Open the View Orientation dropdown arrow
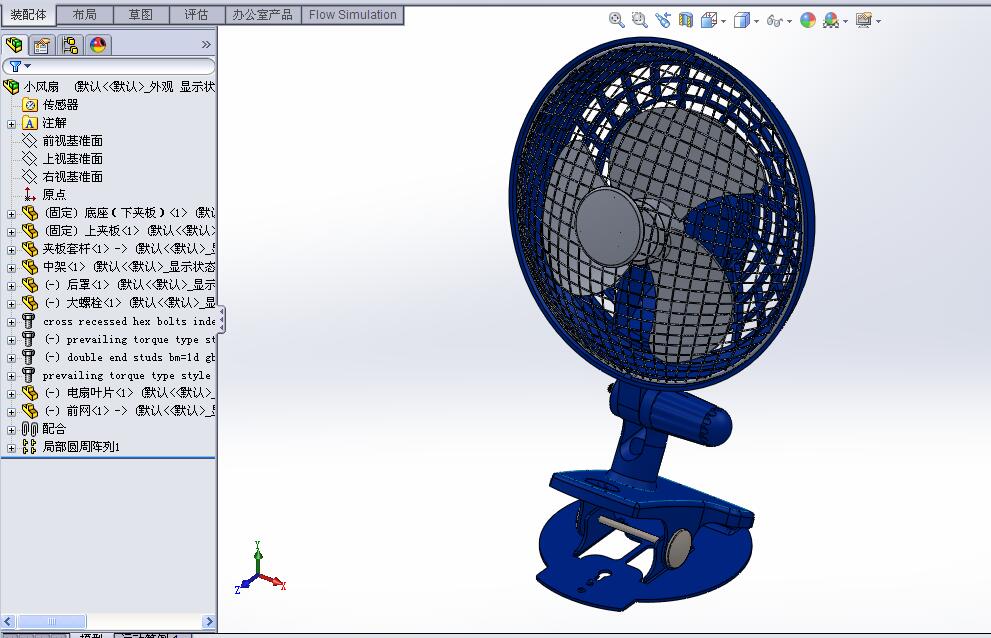The width and height of the screenshot is (991, 638). 723,21
